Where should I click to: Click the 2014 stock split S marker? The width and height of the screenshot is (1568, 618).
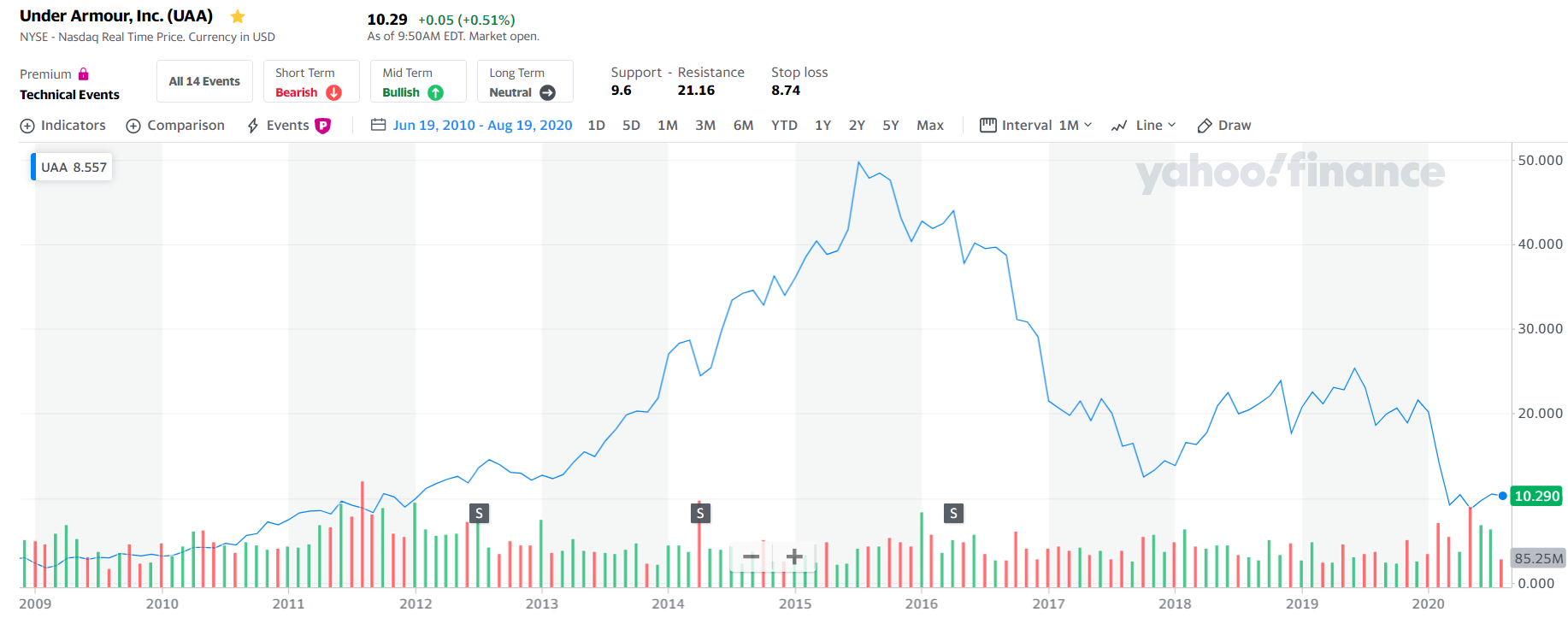tap(700, 513)
